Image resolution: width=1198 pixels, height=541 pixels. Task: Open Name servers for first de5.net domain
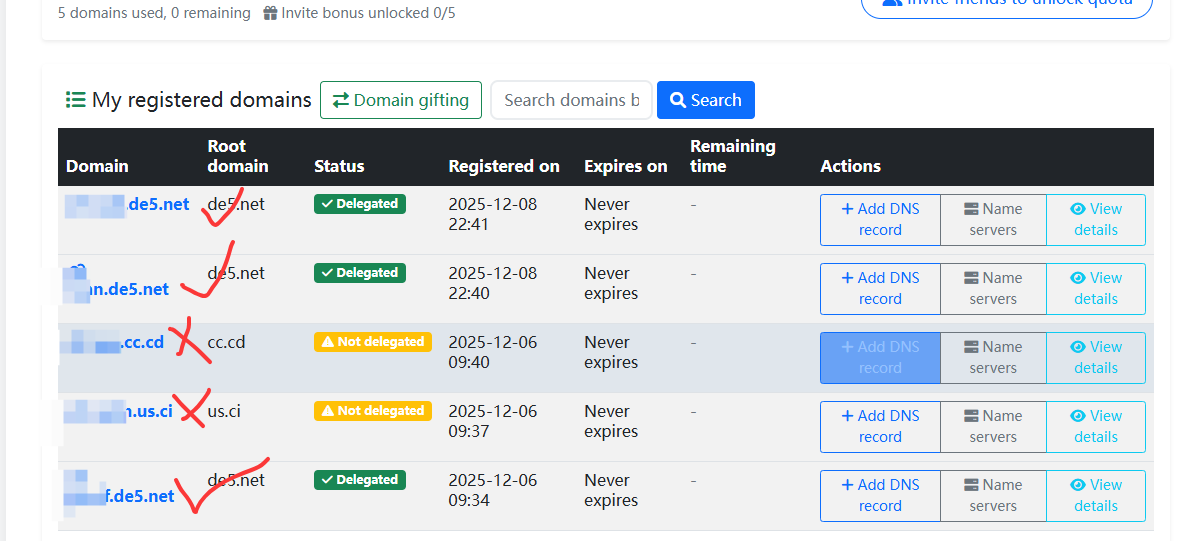click(993, 219)
